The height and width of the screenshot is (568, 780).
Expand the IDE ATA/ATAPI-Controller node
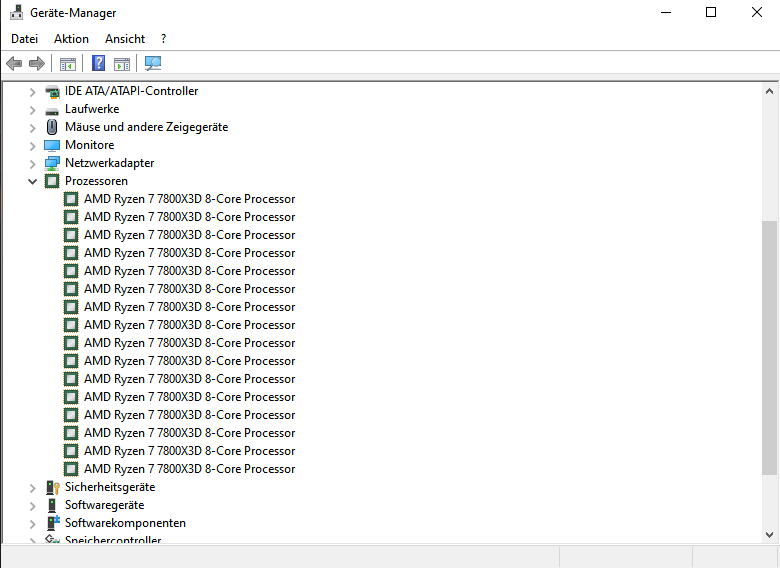[x=32, y=92]
